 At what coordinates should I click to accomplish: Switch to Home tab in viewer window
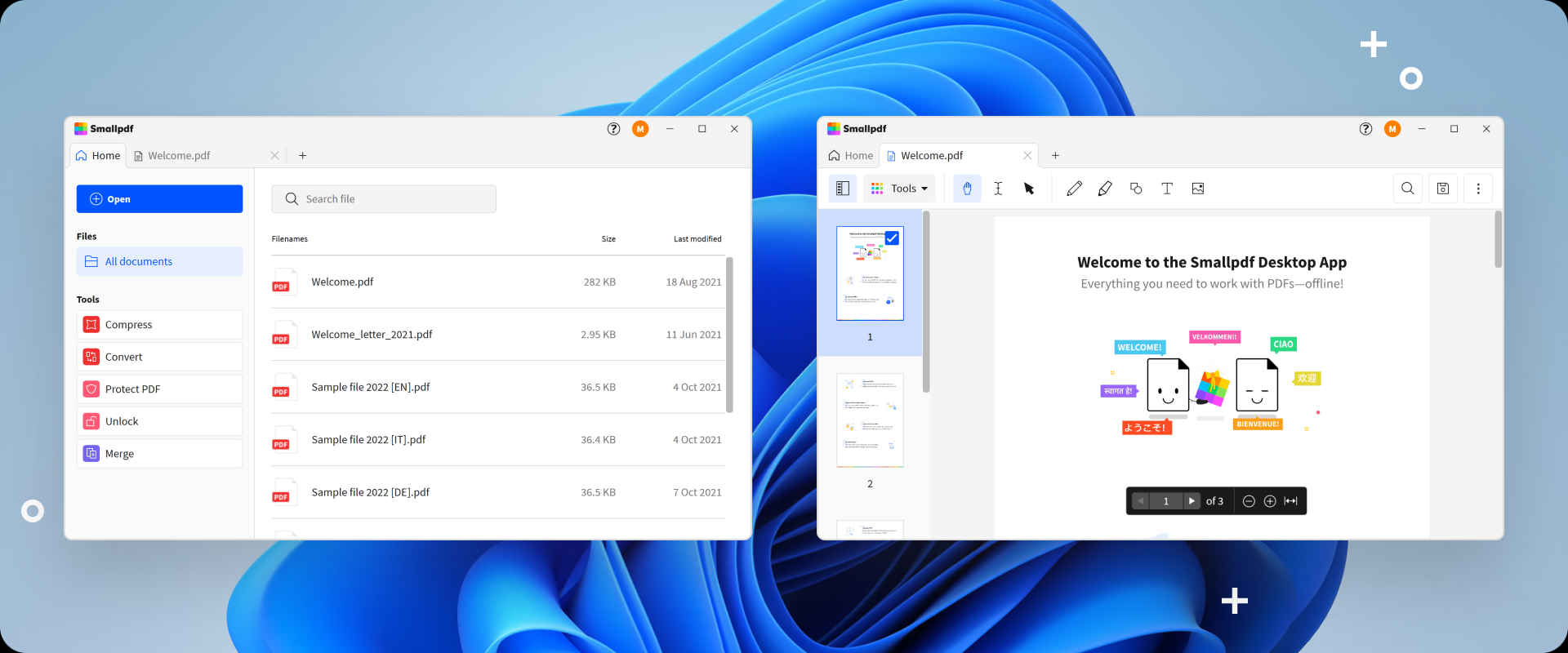850,156
